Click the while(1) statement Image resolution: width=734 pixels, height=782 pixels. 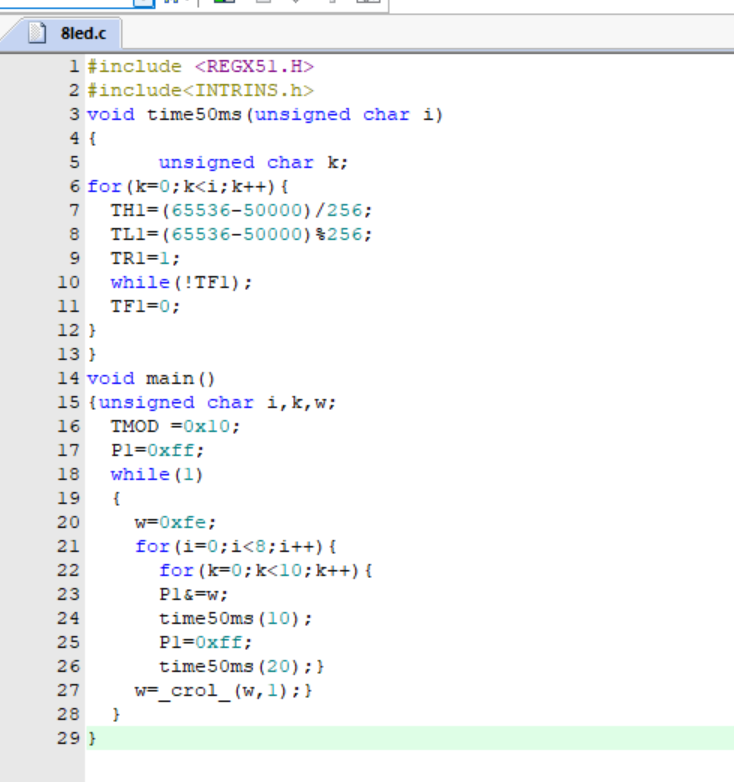[x=157, y=474]
